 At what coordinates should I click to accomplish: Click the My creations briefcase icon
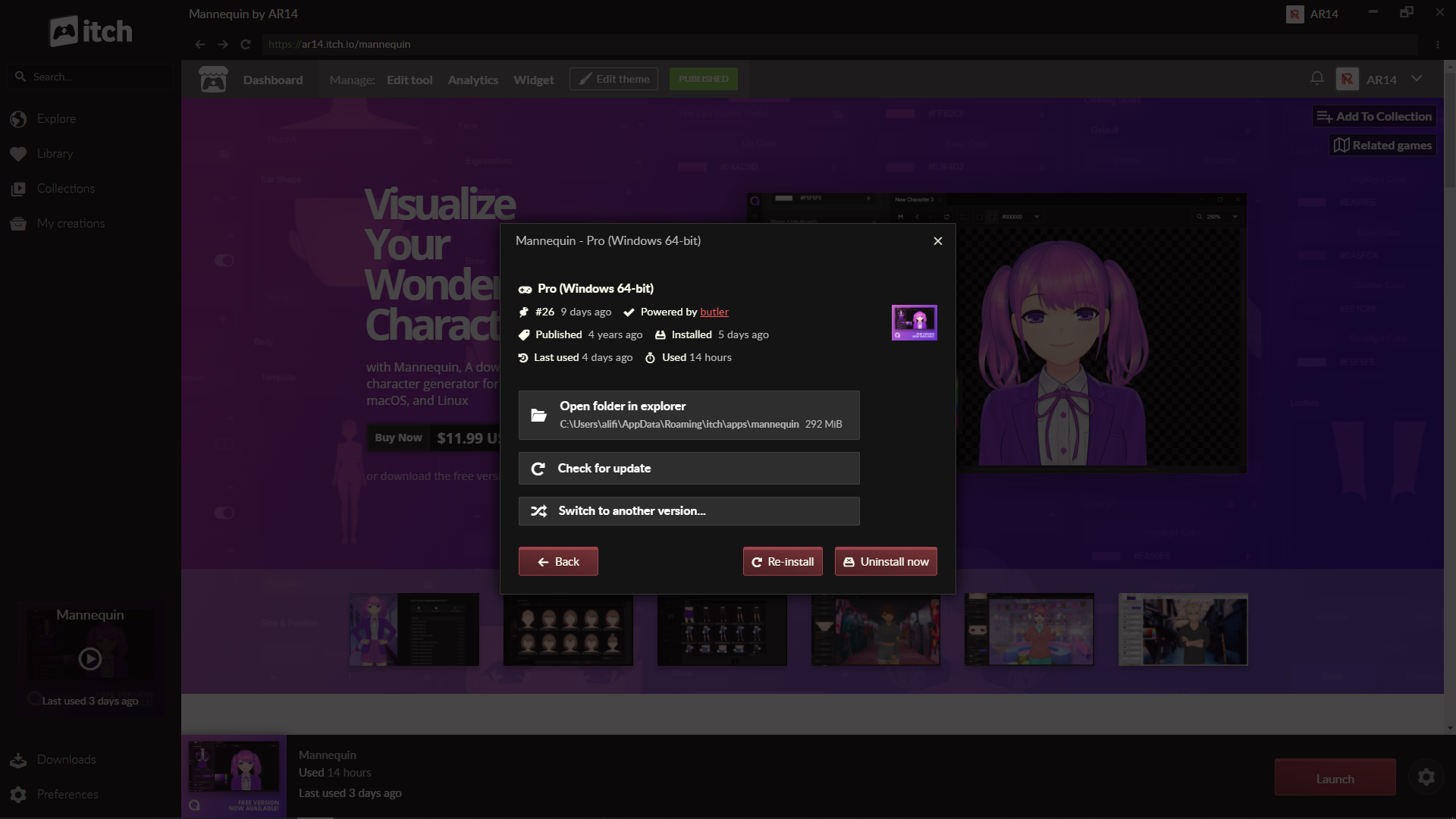[19, 224]
